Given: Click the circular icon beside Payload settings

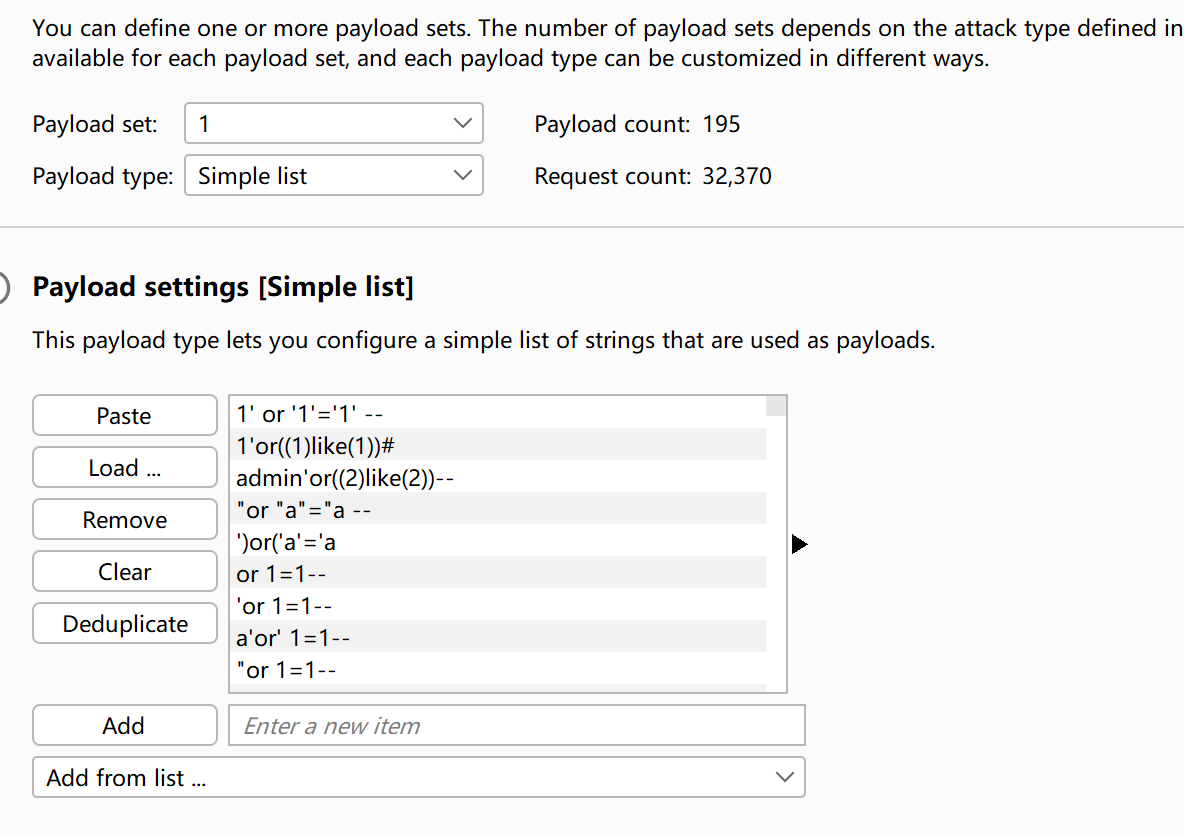Looking at the screenshot, I should [3, 288].
